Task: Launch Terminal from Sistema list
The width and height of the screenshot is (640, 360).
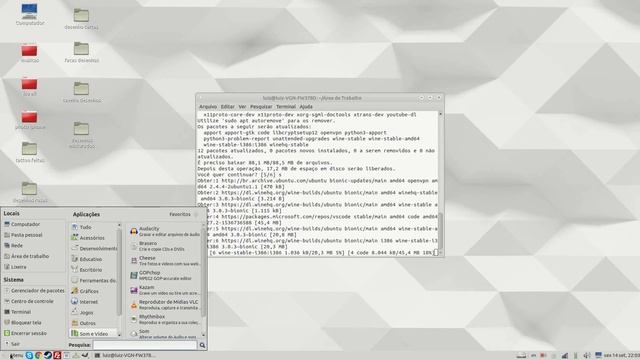Action: tap(33, 311)
